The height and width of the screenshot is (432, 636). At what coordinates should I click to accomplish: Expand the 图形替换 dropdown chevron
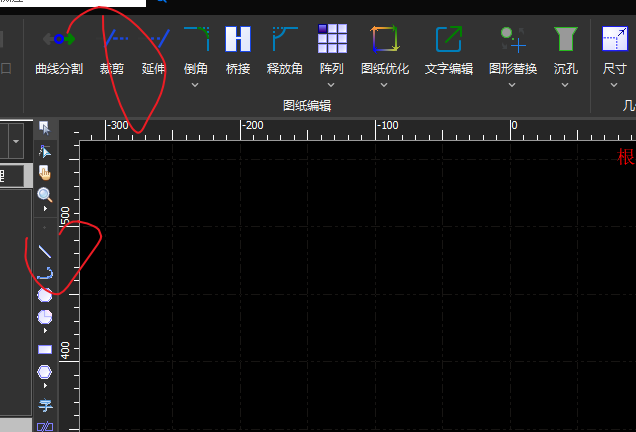pyautogui.click(x=512, y=85)
